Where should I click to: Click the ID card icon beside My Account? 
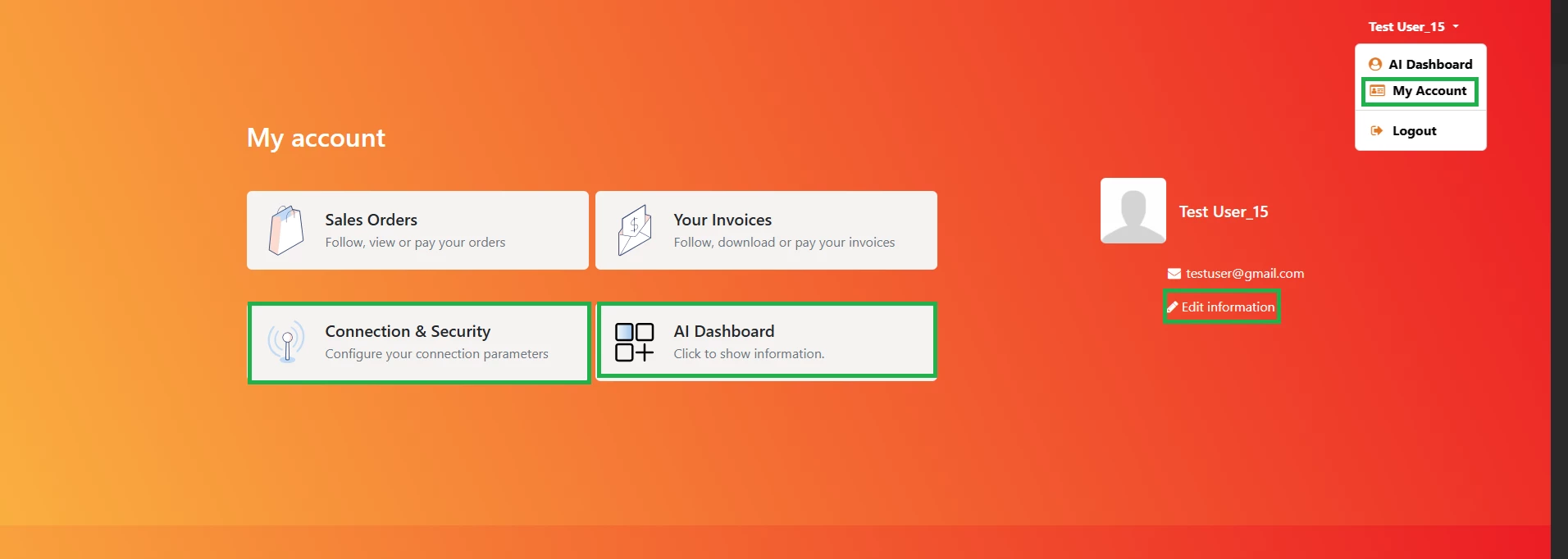(1377, 91)
